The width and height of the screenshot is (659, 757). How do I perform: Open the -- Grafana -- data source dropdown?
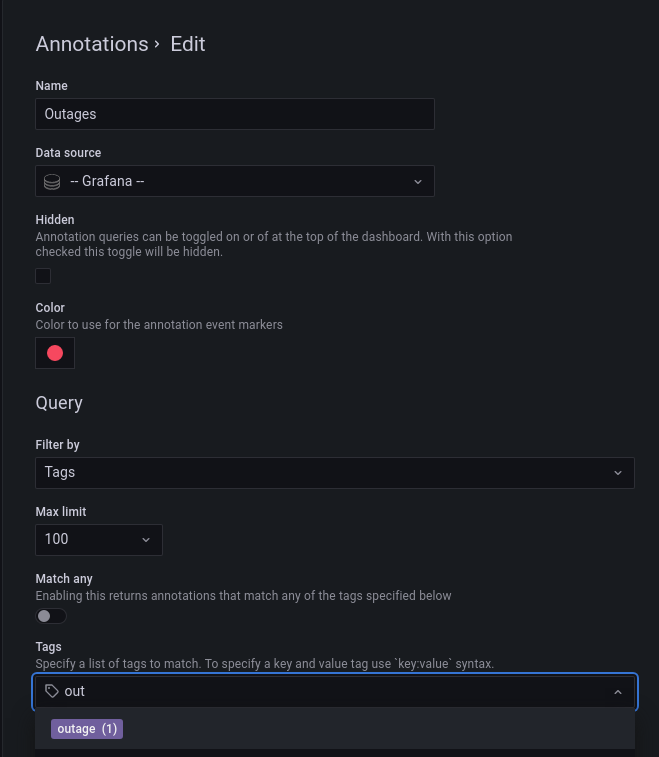[235, 181]
